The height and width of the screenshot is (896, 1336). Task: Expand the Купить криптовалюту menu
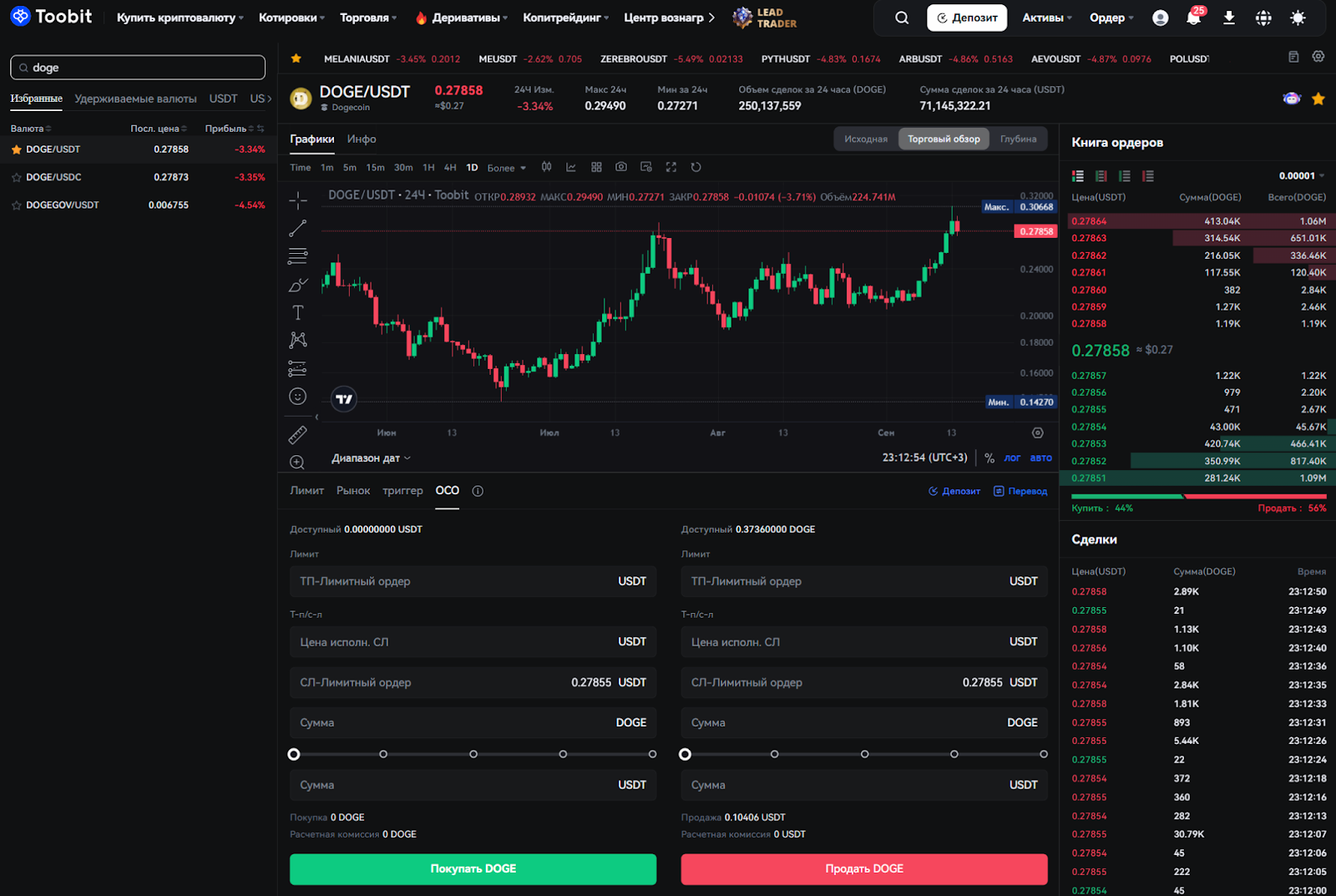pos(180,18)
